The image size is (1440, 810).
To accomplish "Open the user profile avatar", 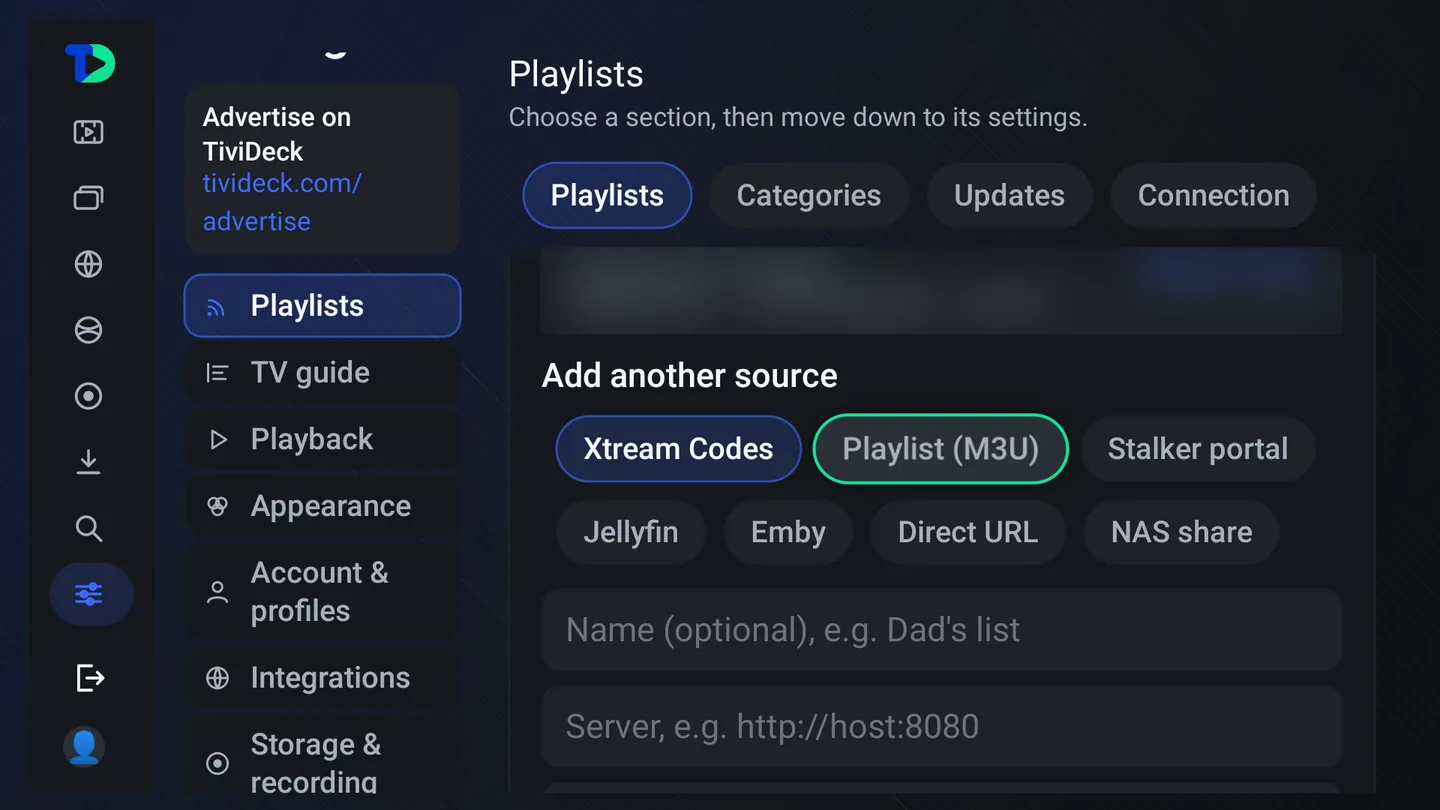I will 84,747.
